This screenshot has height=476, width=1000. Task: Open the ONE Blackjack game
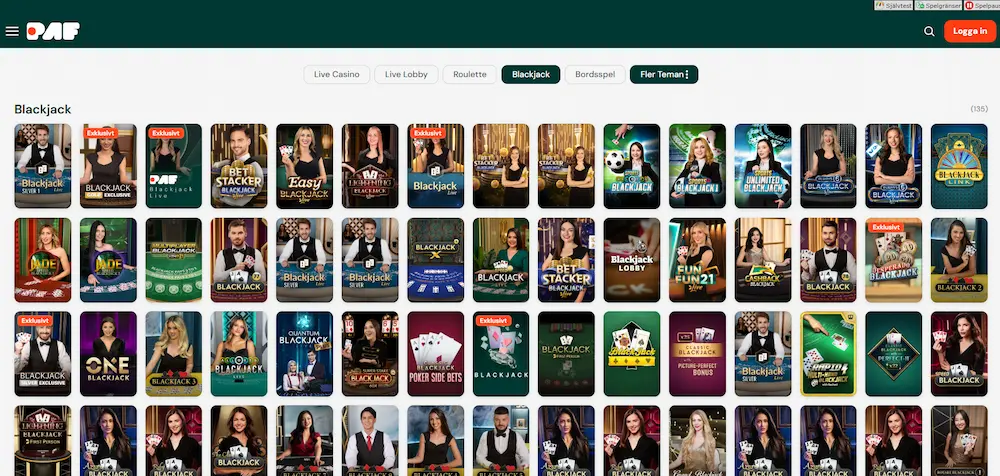point(108,353)
